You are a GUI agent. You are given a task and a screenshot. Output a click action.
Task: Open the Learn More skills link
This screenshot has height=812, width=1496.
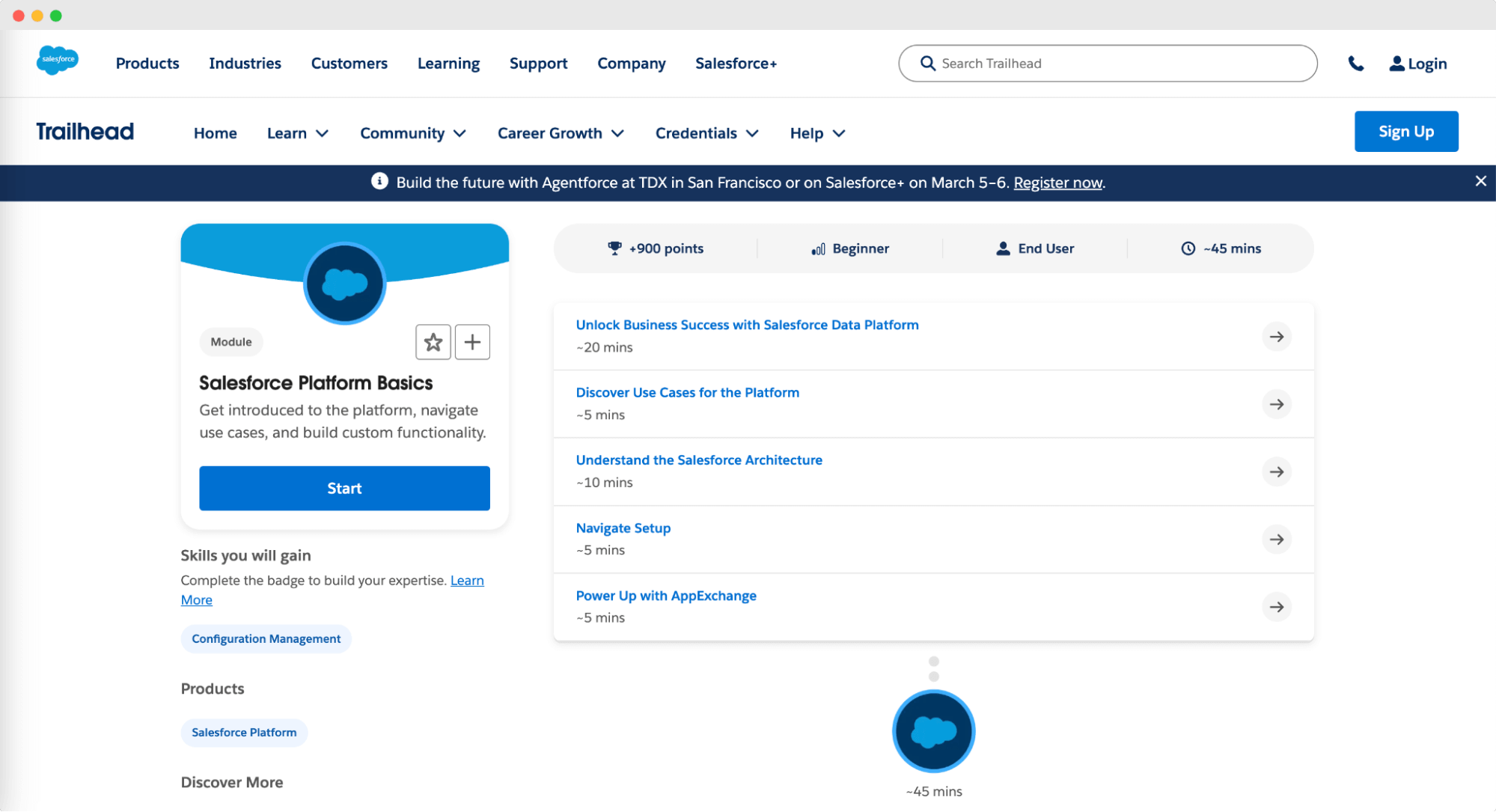coord(467,581)
